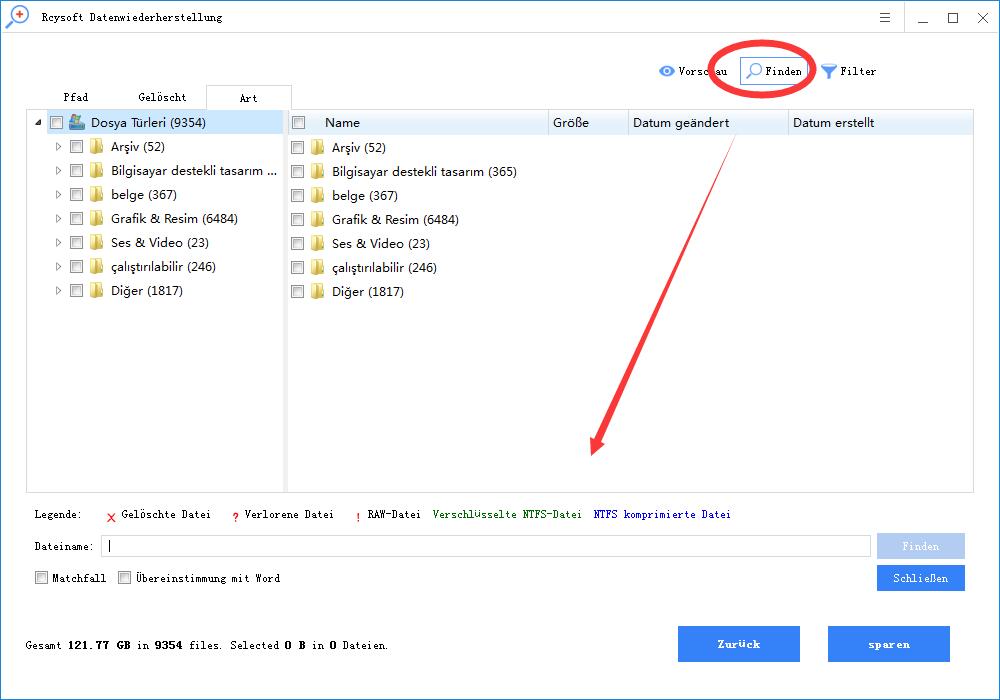The image size is (1000, 700).
Task: Expand the belge (367) tree node
Action: click(58, 194)
